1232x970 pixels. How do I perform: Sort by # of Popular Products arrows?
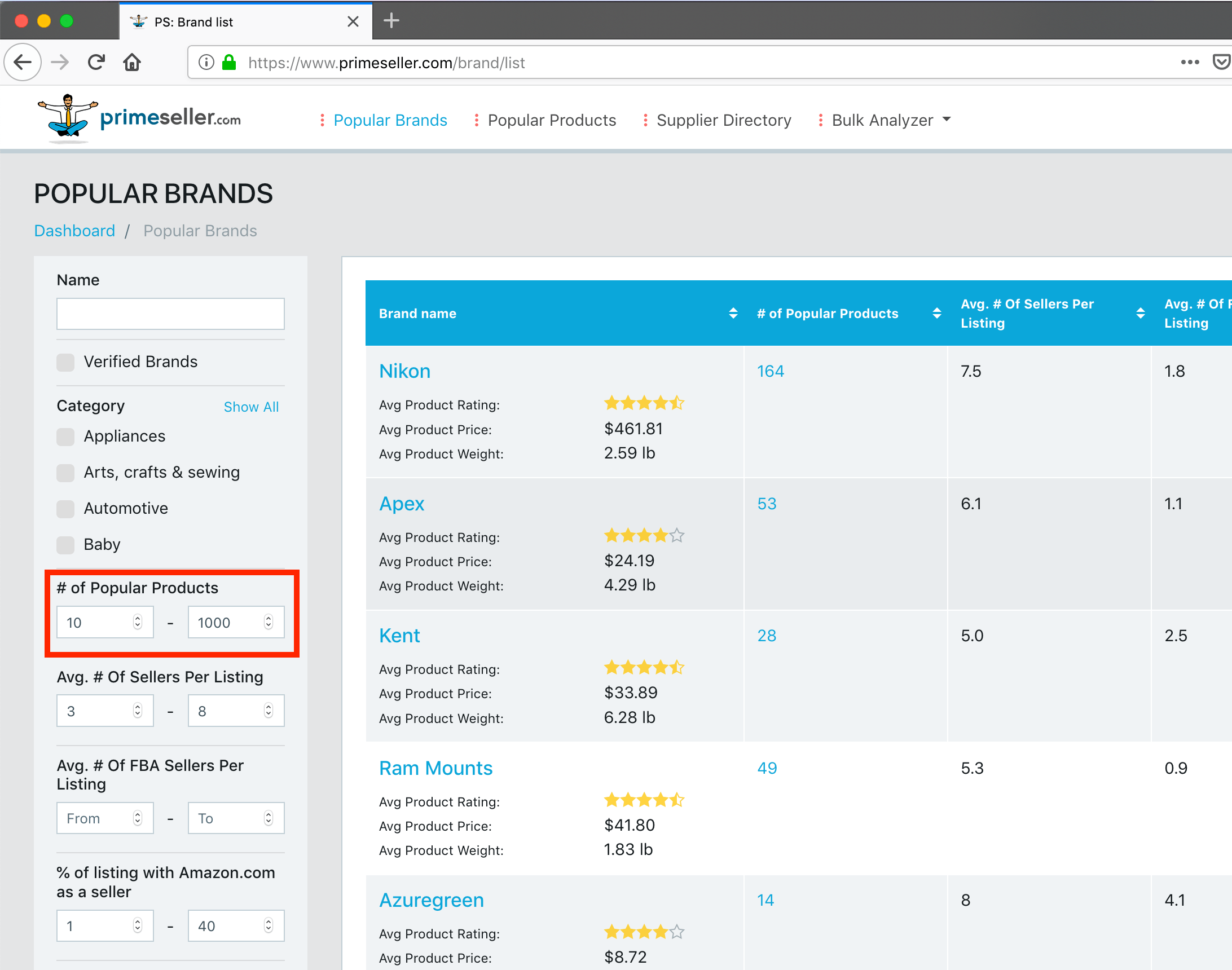[x=936, y=313]
